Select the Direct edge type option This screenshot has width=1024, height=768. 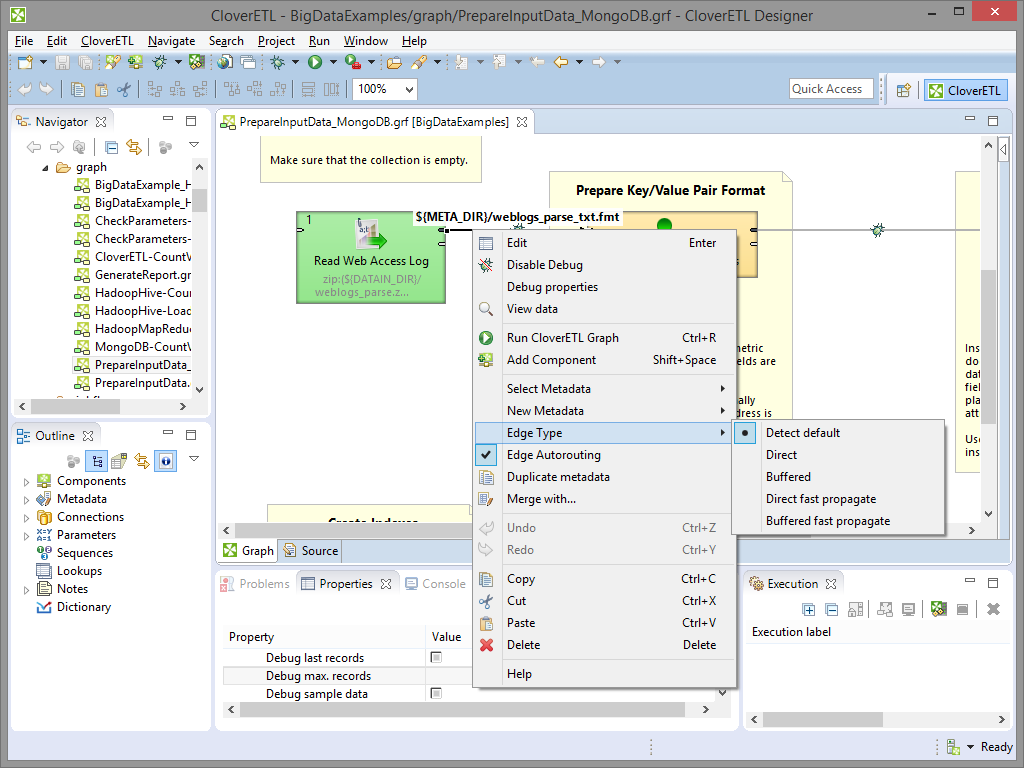[x=781, y=455]
